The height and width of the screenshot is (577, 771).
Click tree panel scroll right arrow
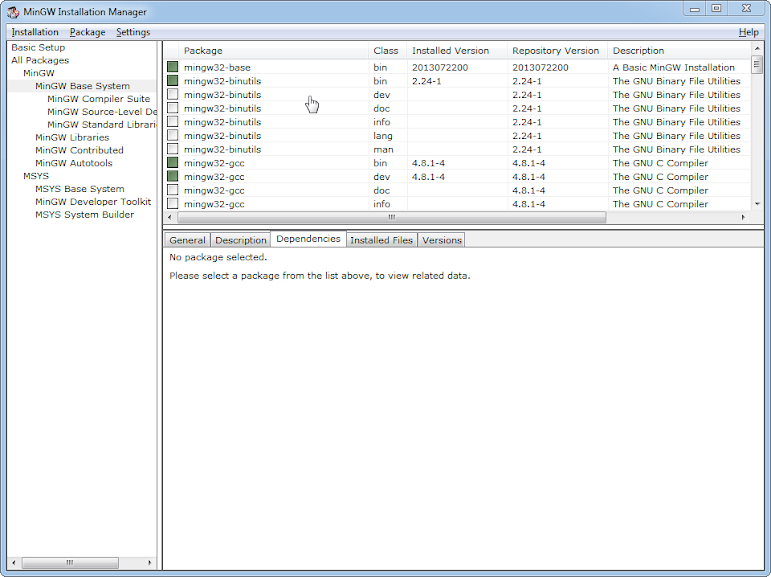pos(149,562)
